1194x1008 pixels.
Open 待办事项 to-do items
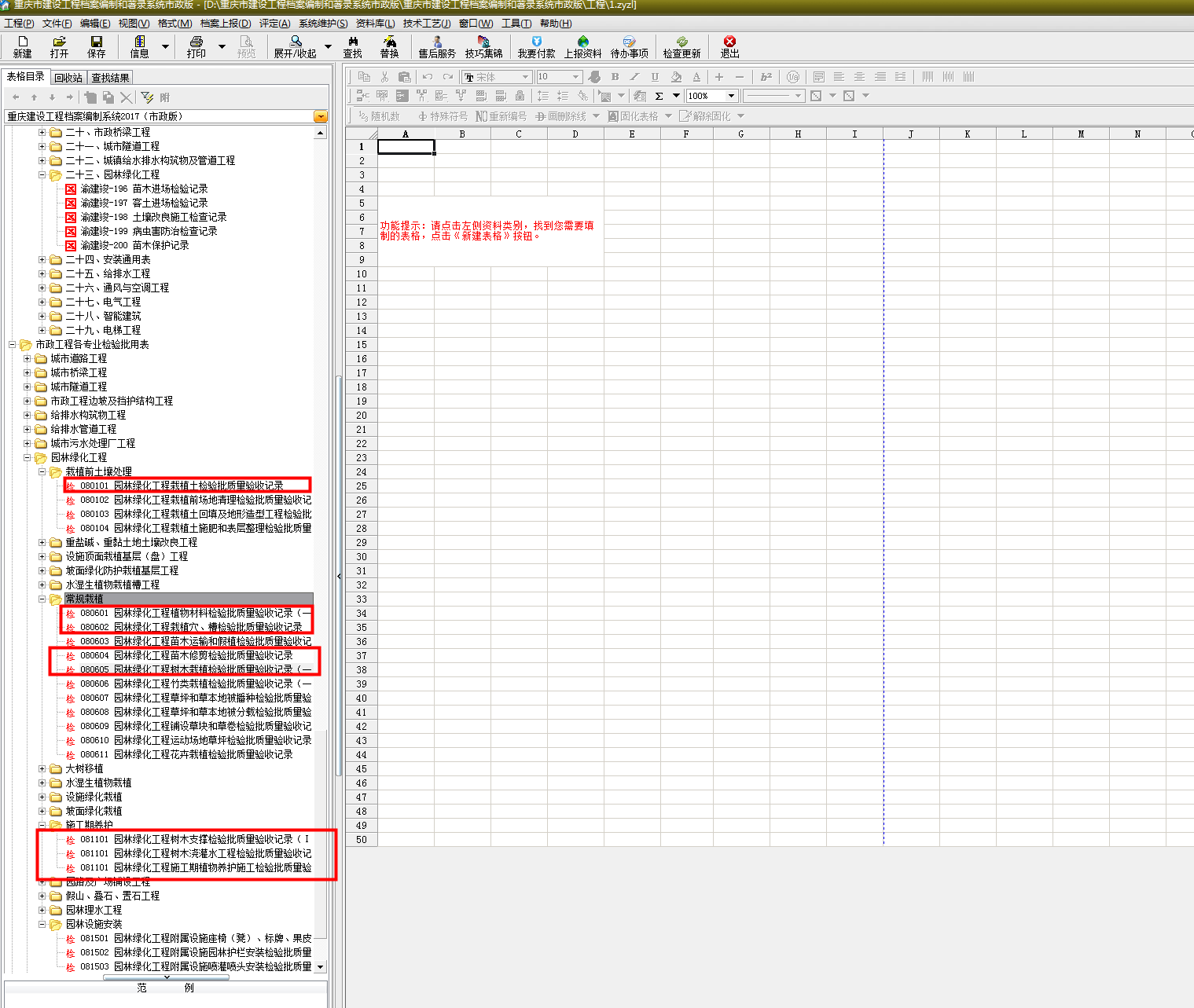pyautogui.click(x=629, y=46)
